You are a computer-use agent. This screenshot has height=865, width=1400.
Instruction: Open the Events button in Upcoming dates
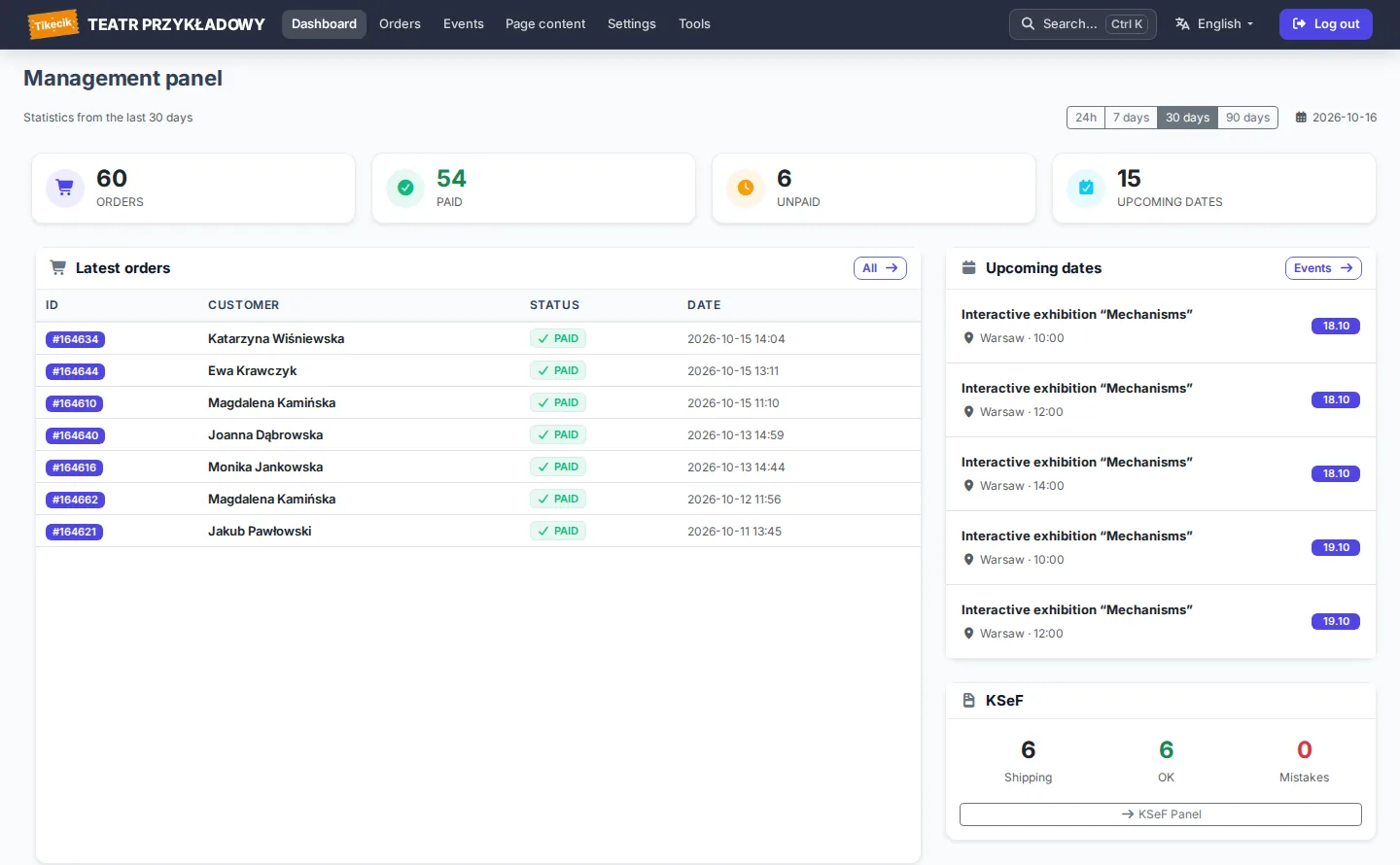[1323, 268]
